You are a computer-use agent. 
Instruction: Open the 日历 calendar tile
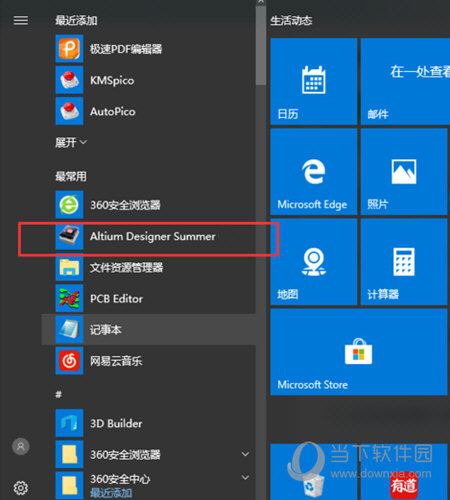(314, 81)
